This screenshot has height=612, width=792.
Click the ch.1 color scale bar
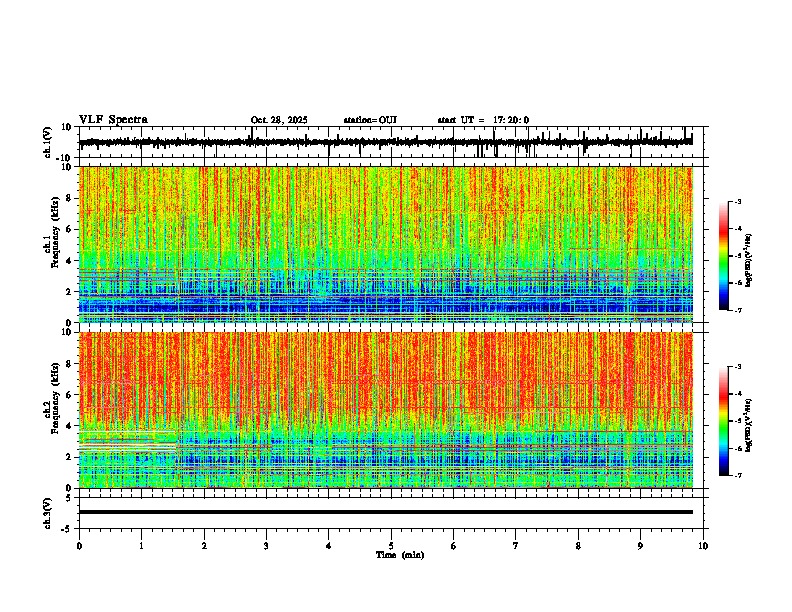(723, 256)
